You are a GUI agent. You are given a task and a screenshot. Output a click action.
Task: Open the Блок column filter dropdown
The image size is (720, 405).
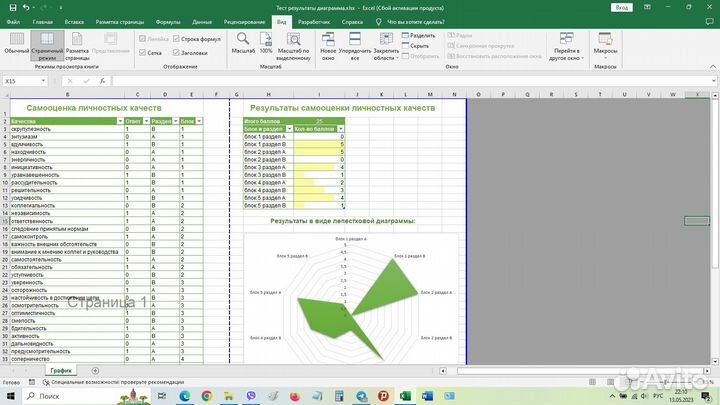(199, 121)
